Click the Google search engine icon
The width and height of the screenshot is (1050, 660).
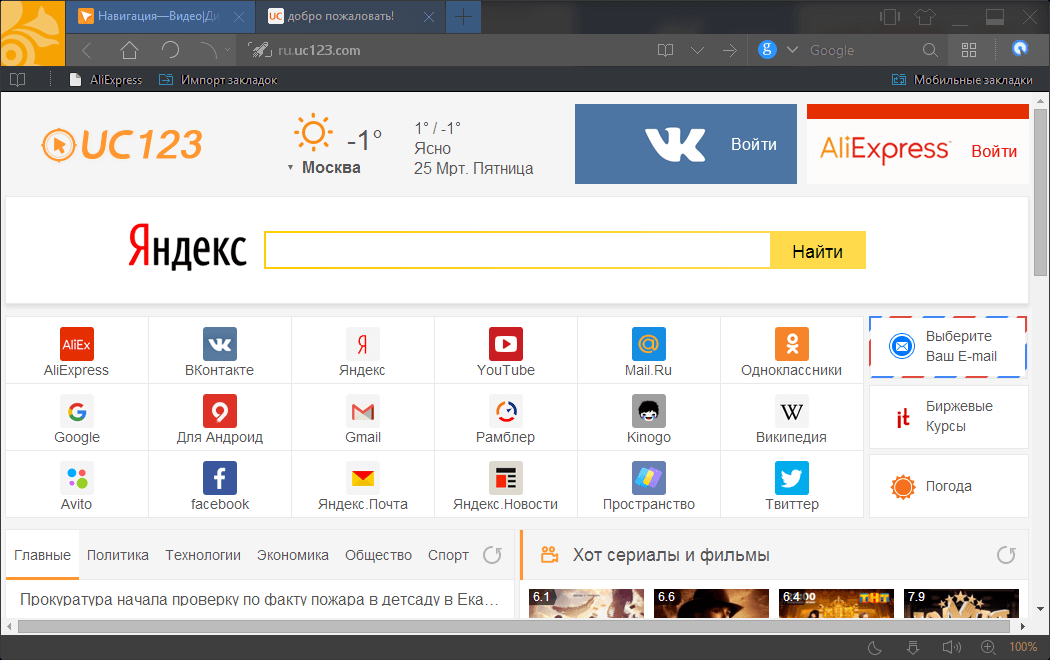(x=767, y=50)
